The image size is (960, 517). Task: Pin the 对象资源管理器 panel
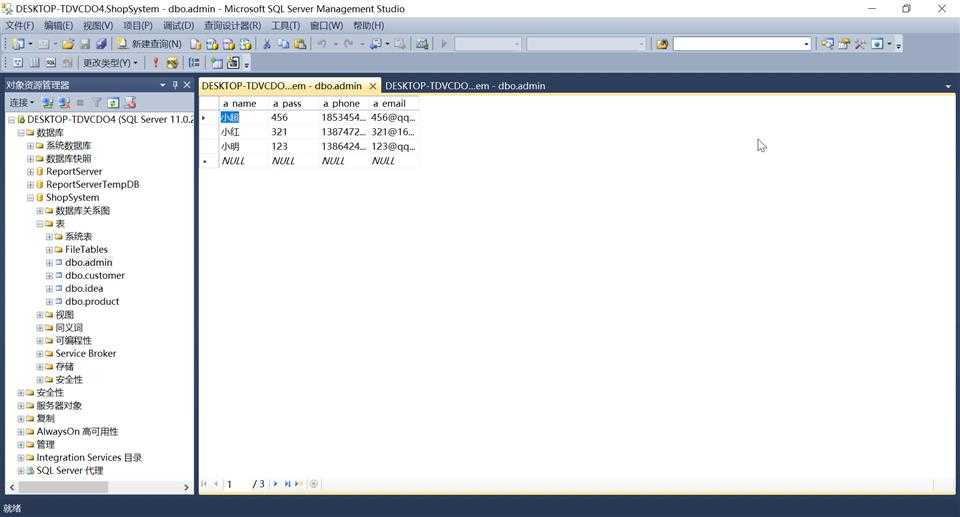(x=175, y=85)
